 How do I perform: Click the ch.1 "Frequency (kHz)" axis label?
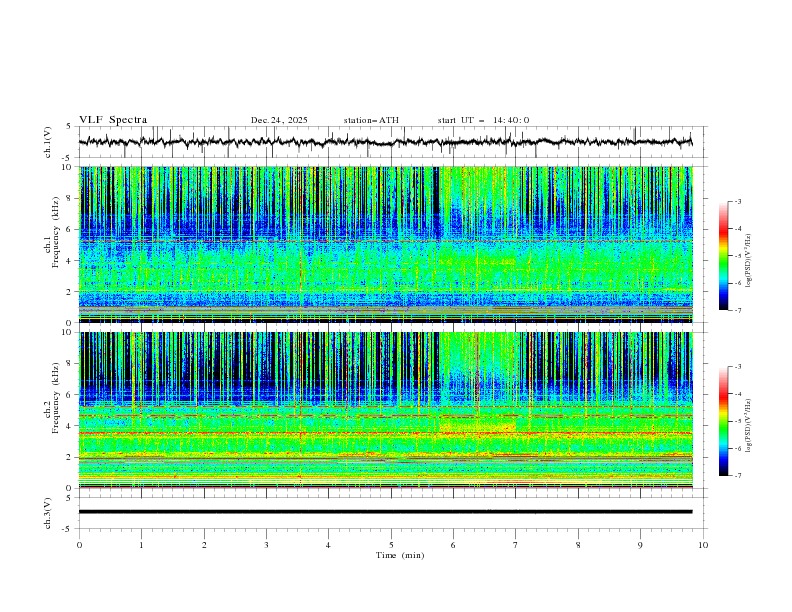click(x=56, y=231)
